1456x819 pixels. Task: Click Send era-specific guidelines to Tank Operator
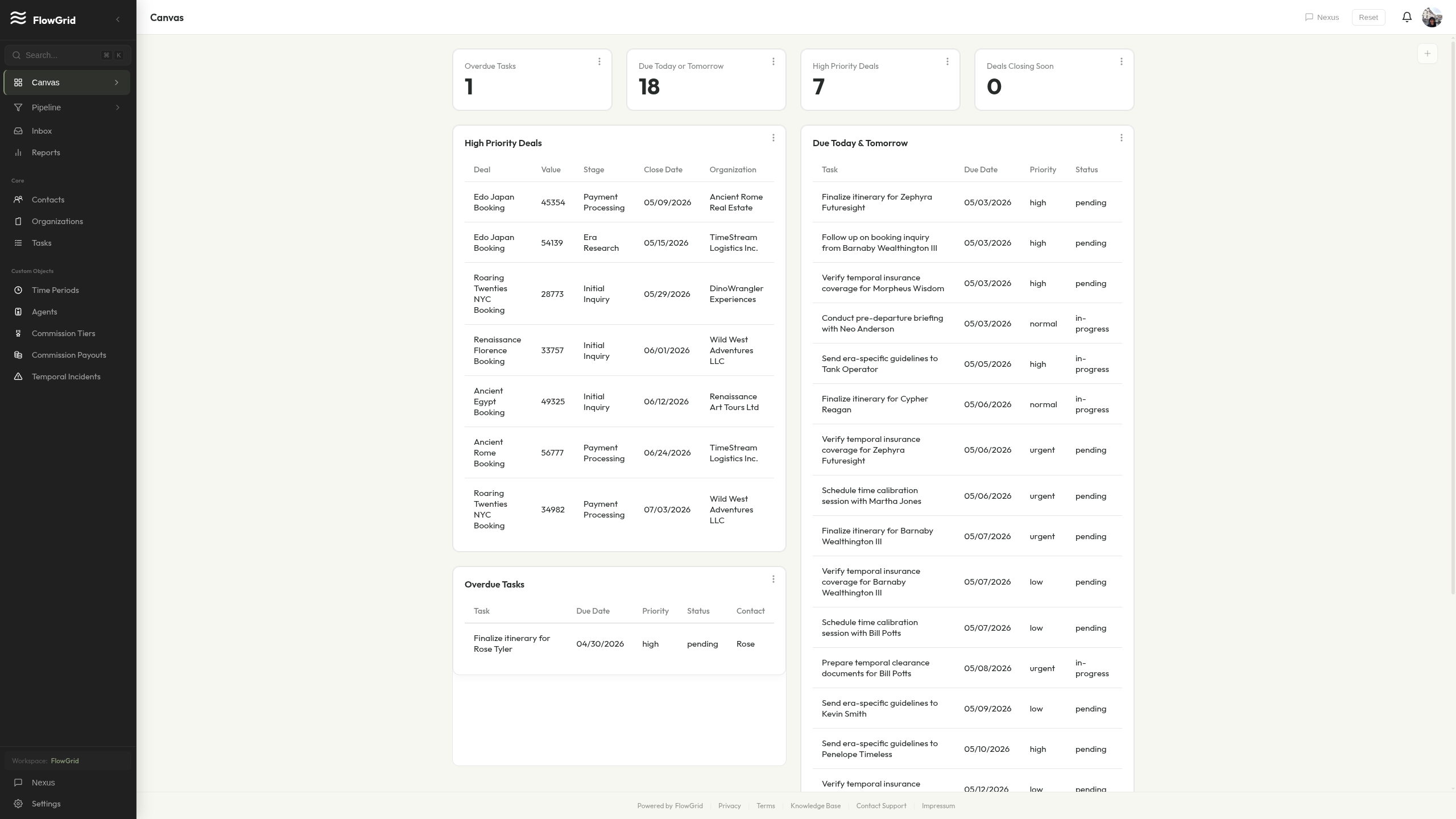click(x=879, y=364)
